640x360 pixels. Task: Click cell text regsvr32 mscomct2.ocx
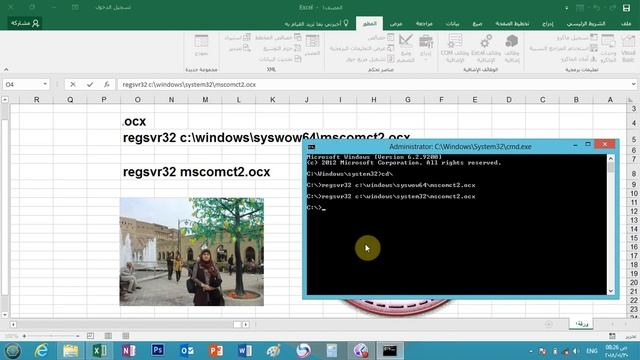coord(196,172)
